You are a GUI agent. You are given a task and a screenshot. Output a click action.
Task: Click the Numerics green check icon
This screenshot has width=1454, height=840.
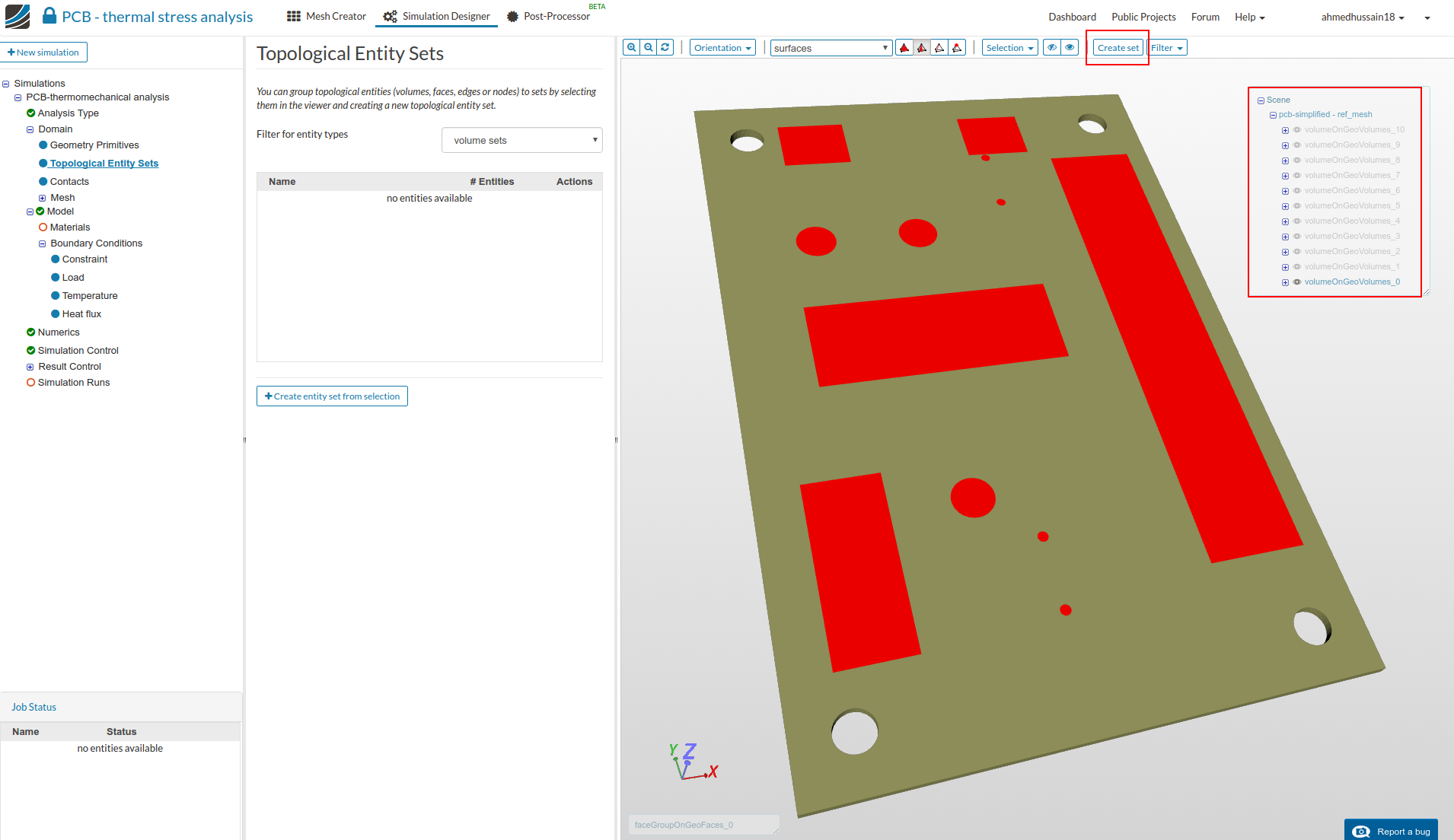coord(30,332)
